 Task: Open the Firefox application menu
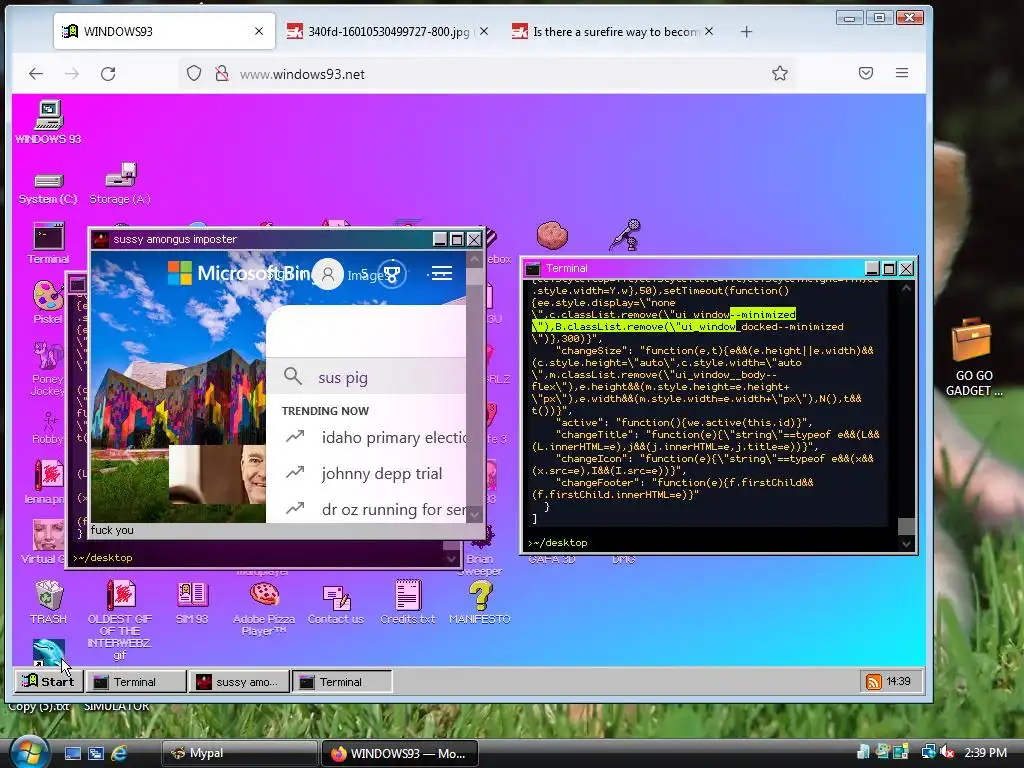tap(902, 73)
